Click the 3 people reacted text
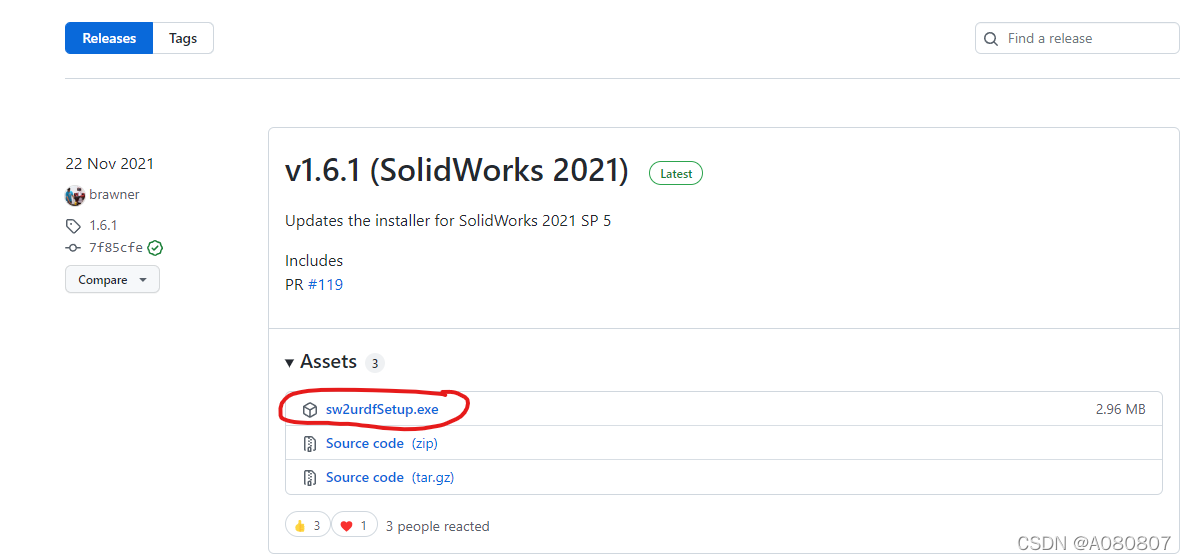 click(437, 526)
